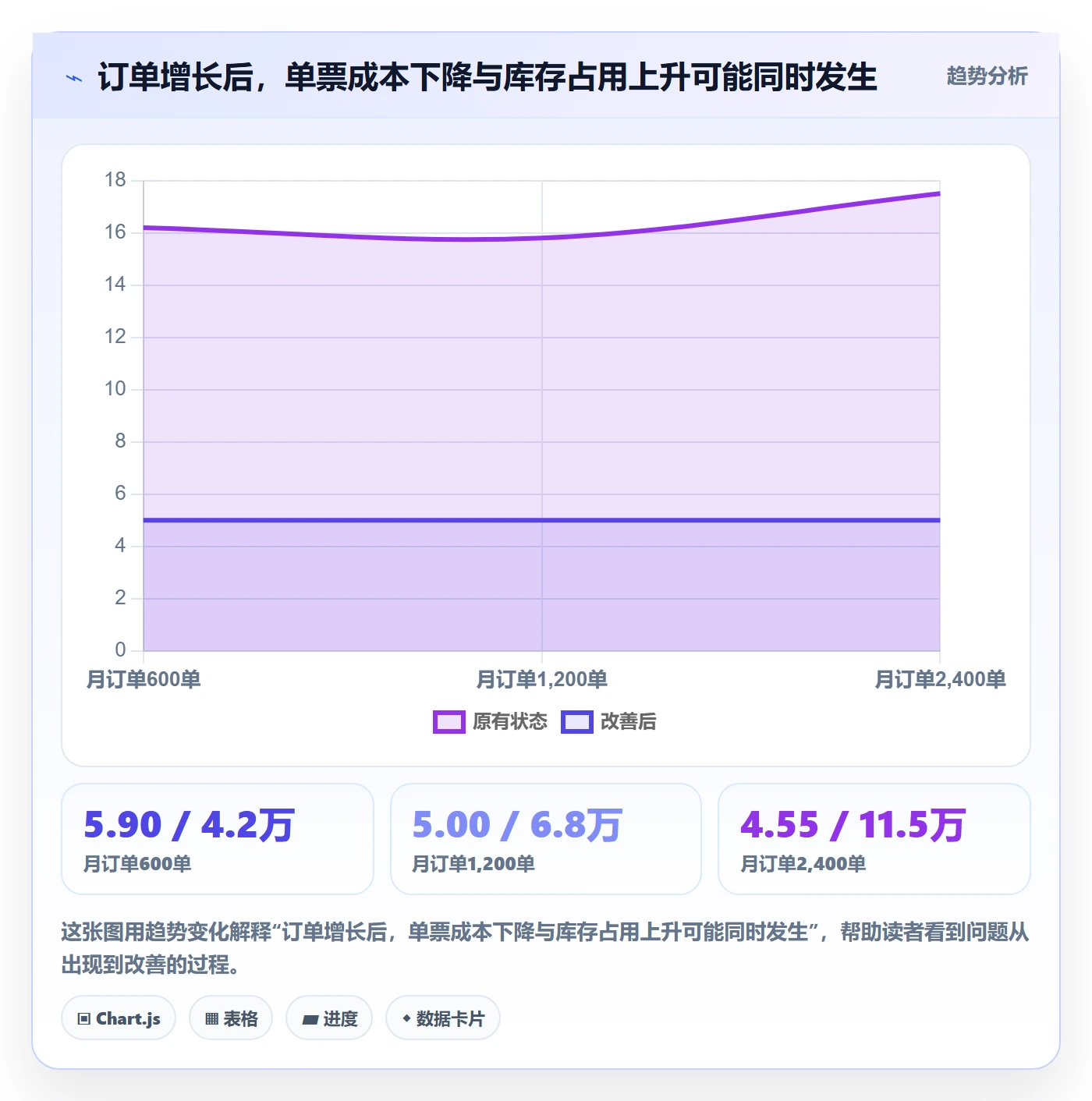Click the 月订单2,400单 x-axis label
Viewport: 1092px width, 1101px height.
pyautogui.click(x=940, y=679)
